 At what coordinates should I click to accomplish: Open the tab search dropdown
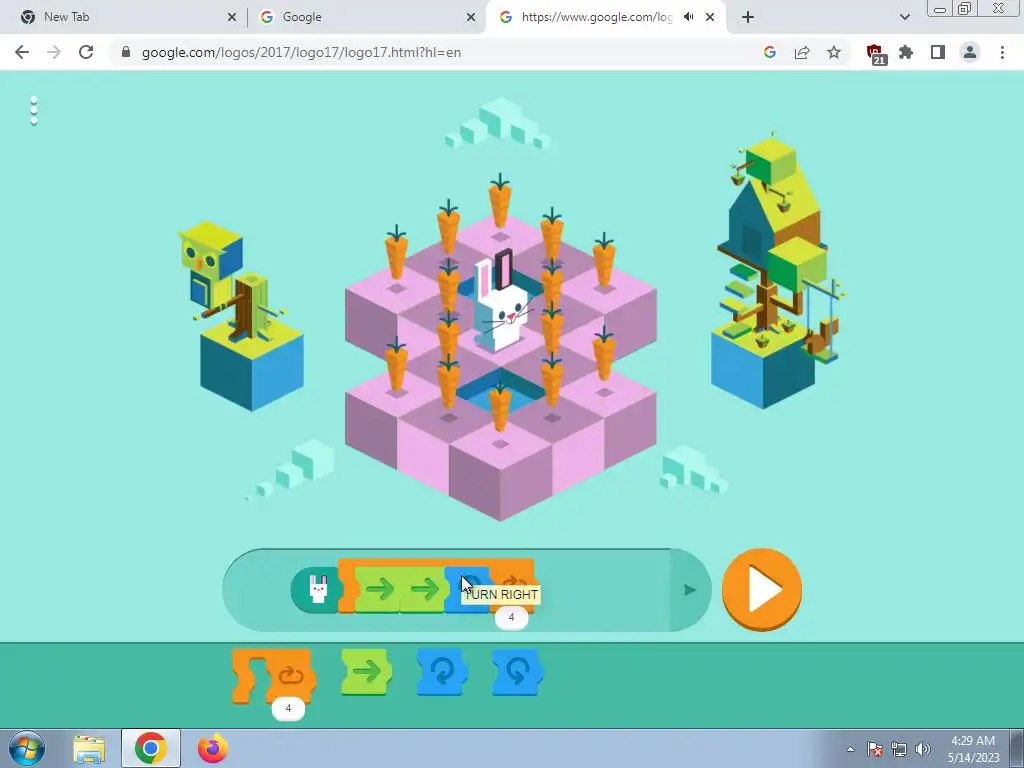pos(904,17)
